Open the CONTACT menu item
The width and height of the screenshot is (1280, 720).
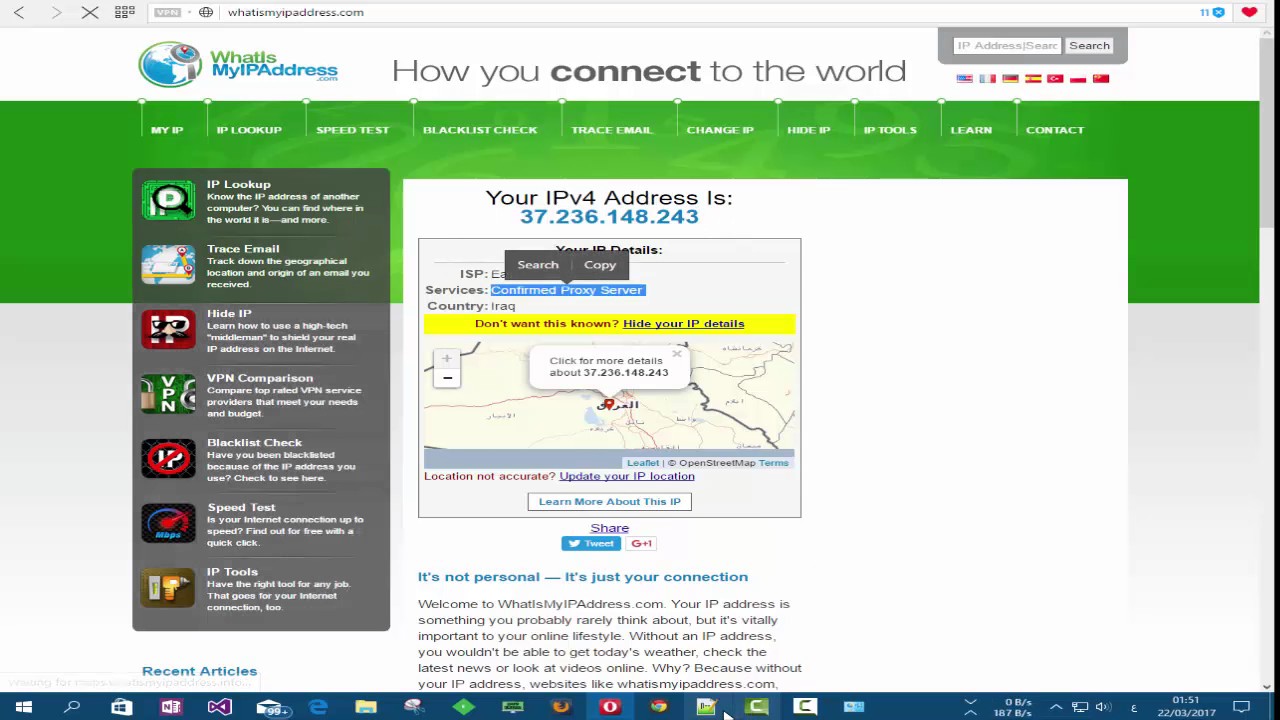1055,130
